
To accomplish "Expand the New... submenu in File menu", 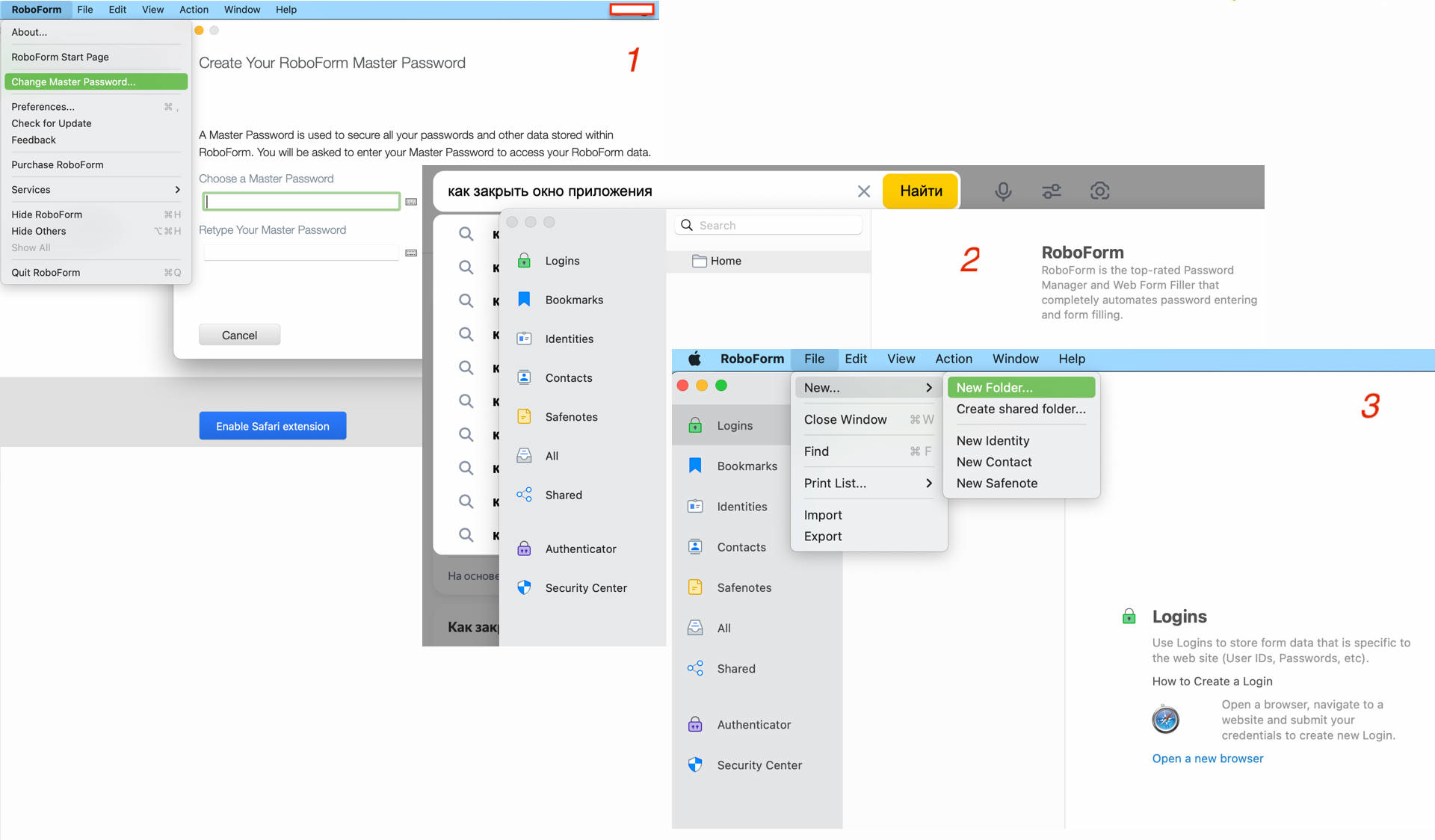I will (867, 388).
